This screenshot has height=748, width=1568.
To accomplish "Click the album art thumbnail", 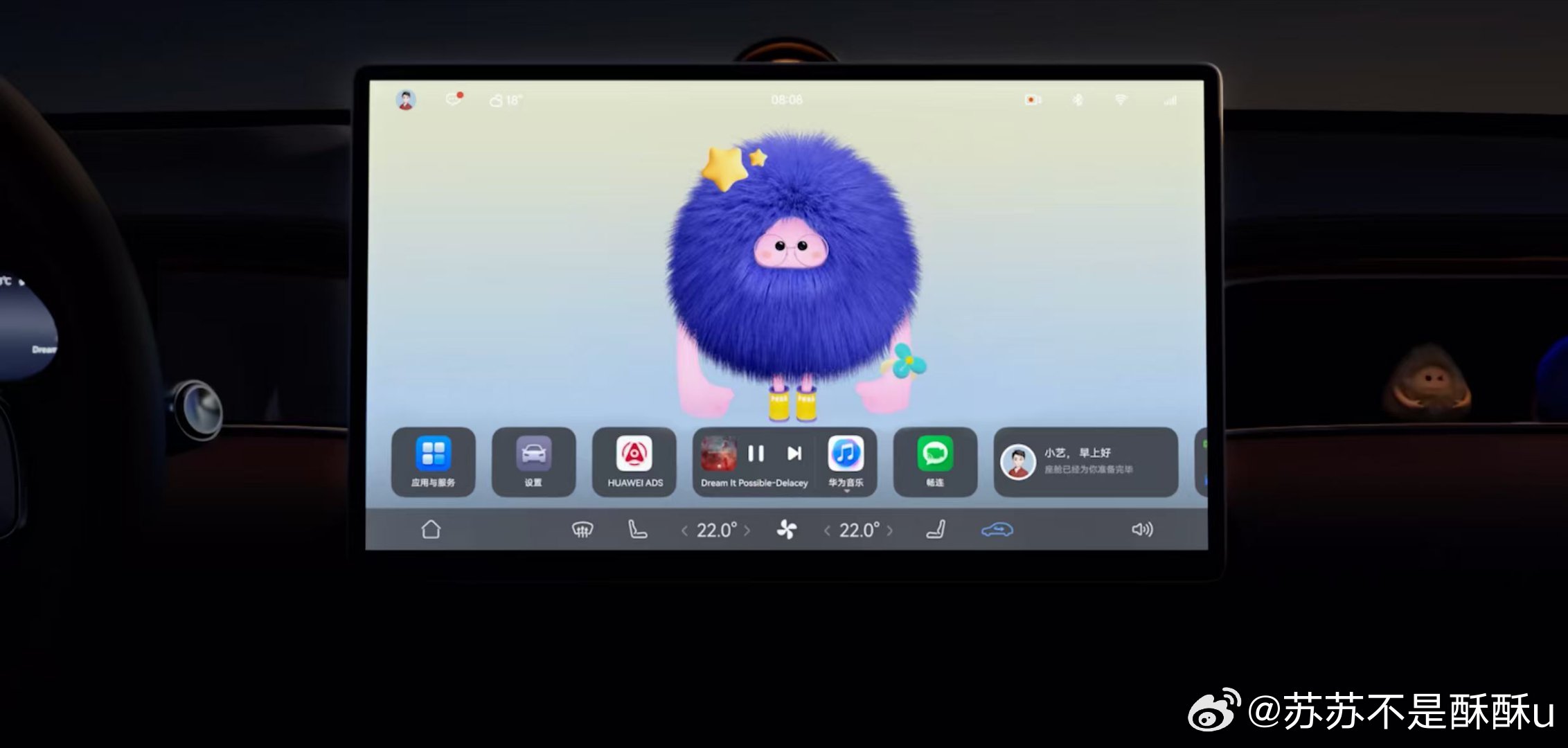I will tap(718, 454).
